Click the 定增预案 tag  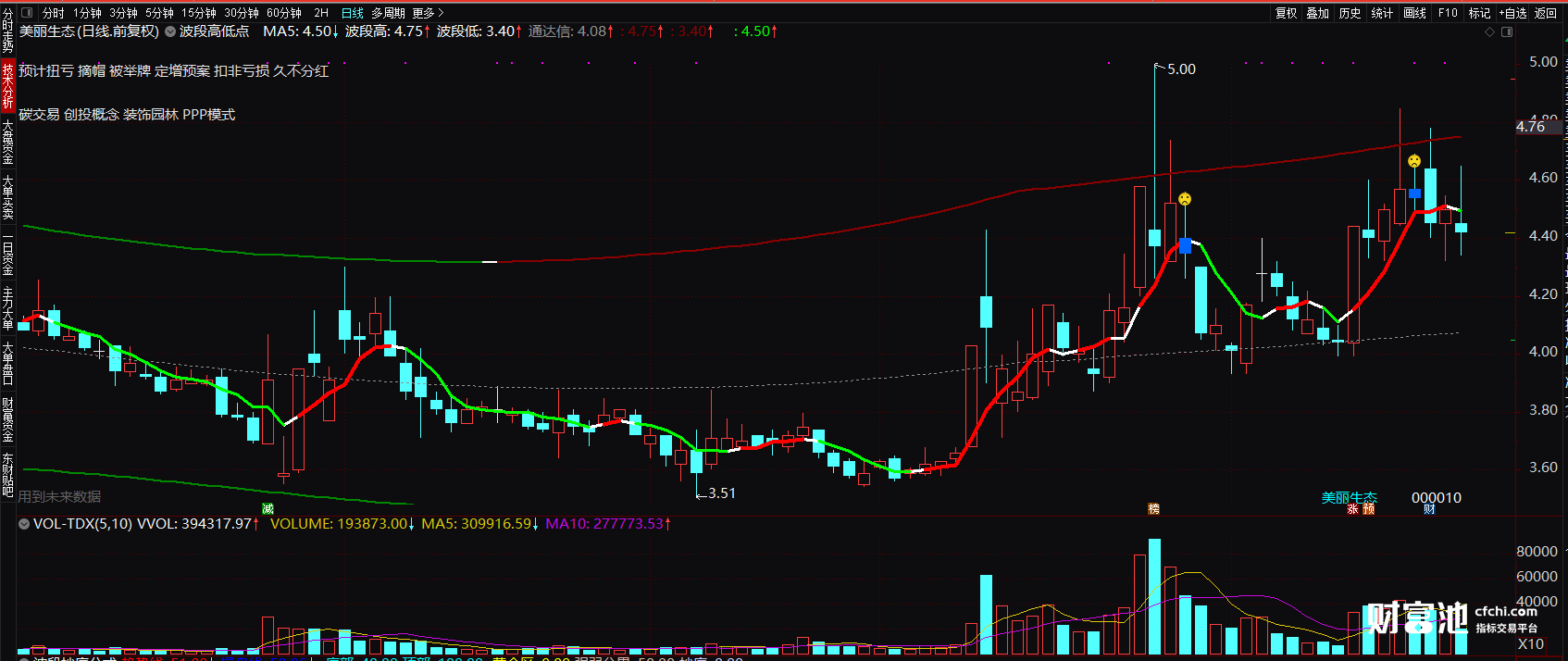coord(182,70)
